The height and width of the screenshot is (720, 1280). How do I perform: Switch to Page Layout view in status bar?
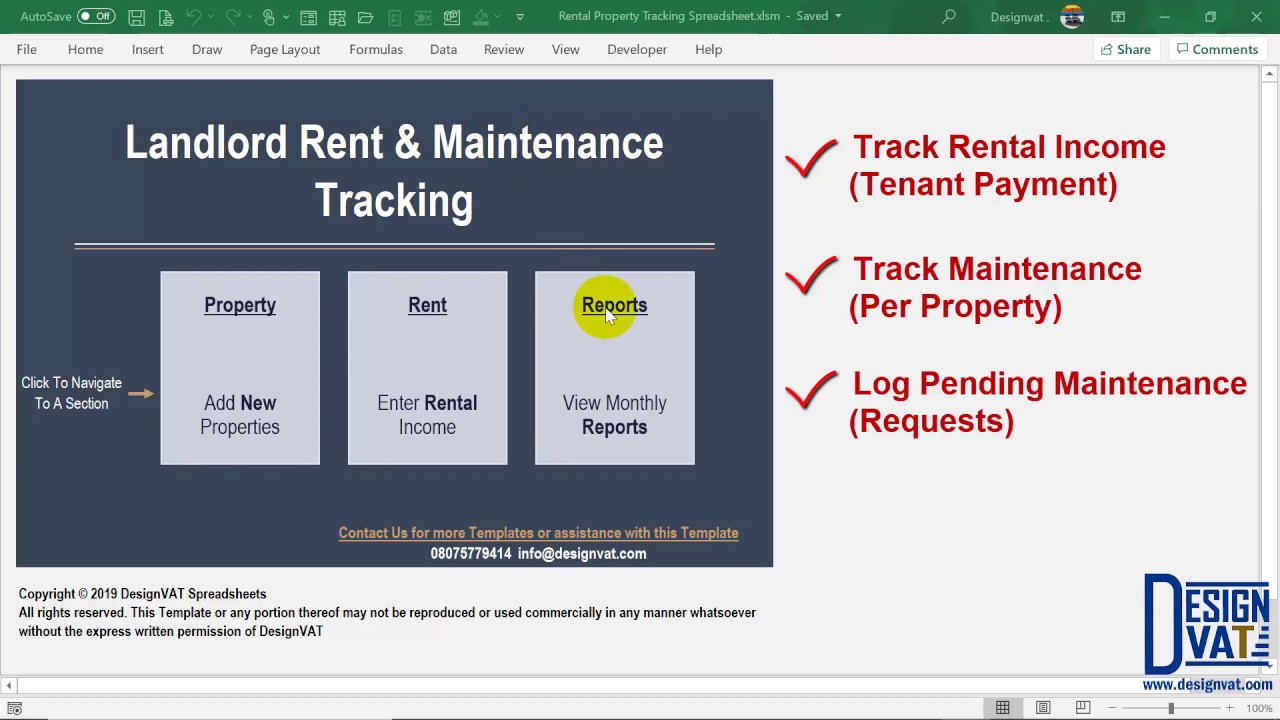pos(1043,708)
